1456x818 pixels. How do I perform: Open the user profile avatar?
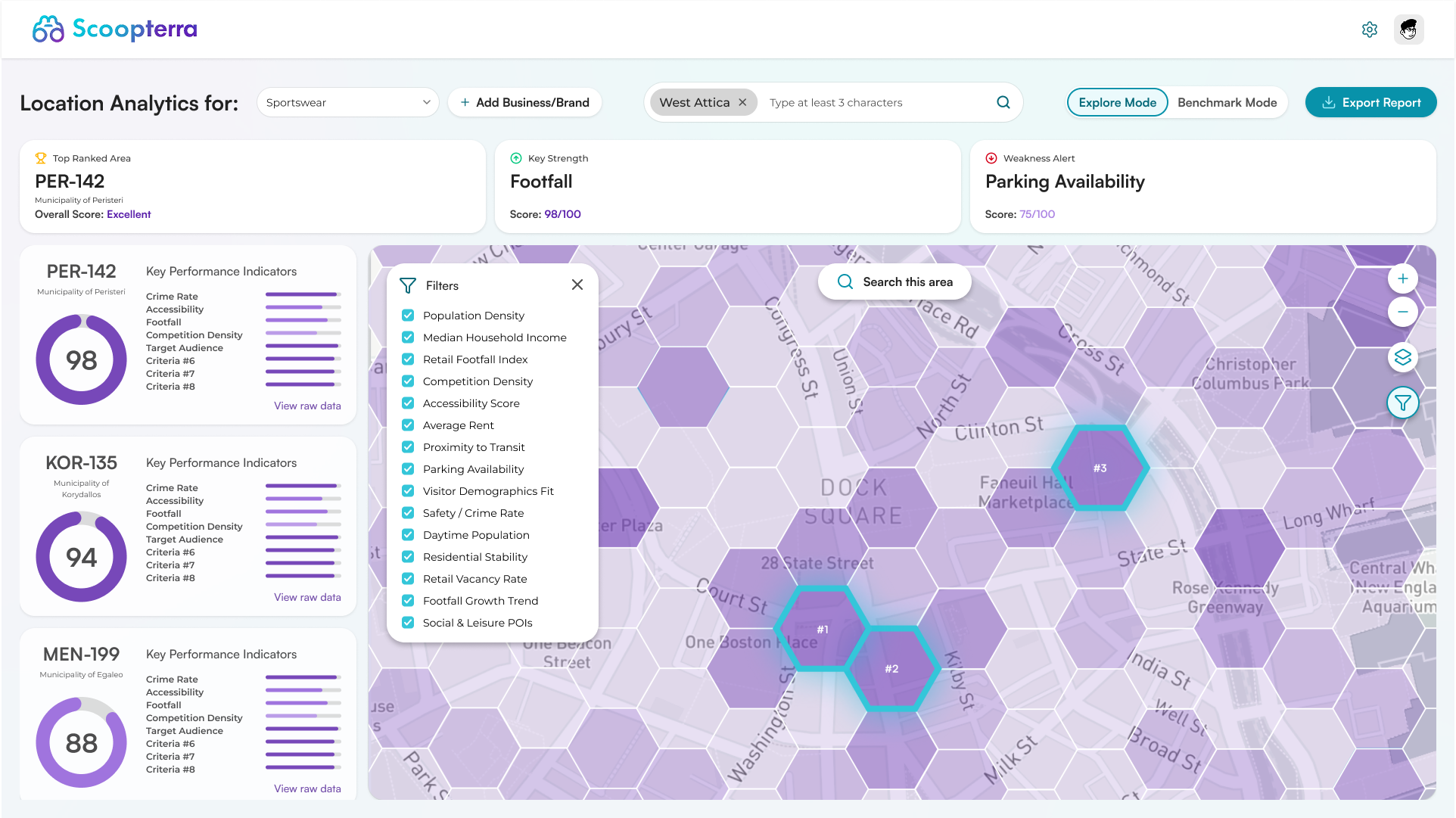tap(1408, 30)
